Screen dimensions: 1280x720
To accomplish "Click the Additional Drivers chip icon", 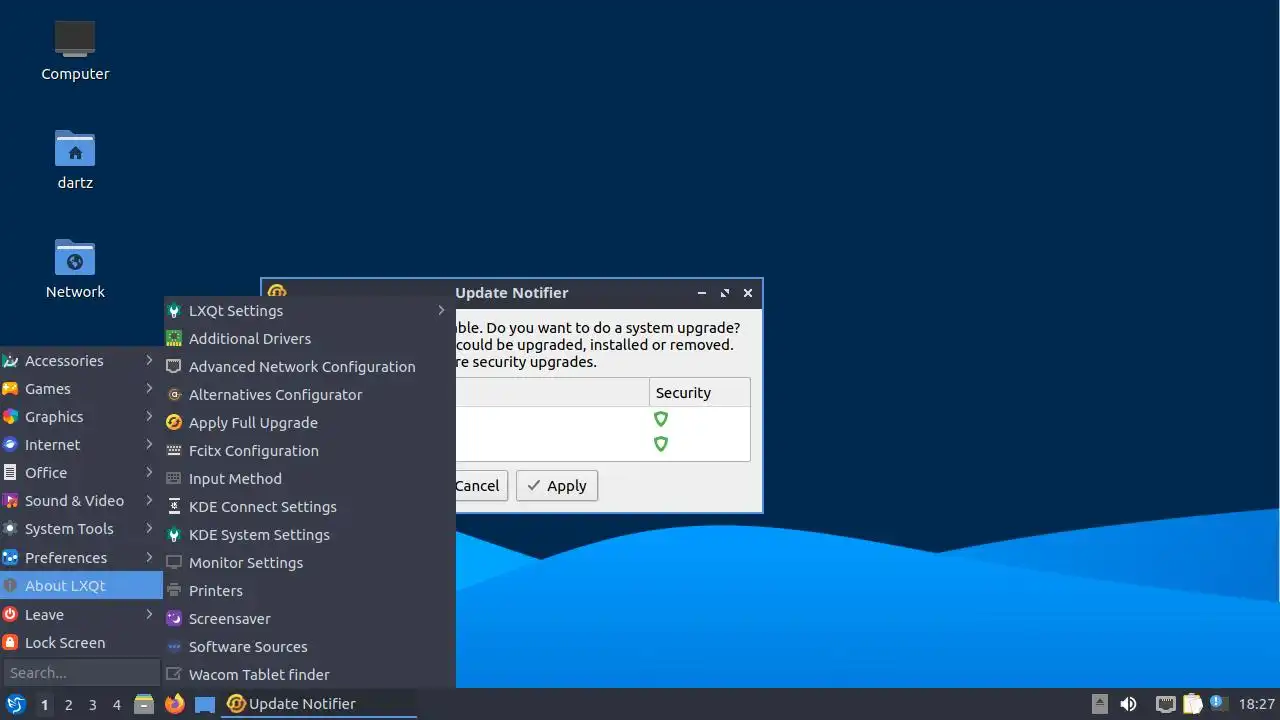I will (174, 339).
